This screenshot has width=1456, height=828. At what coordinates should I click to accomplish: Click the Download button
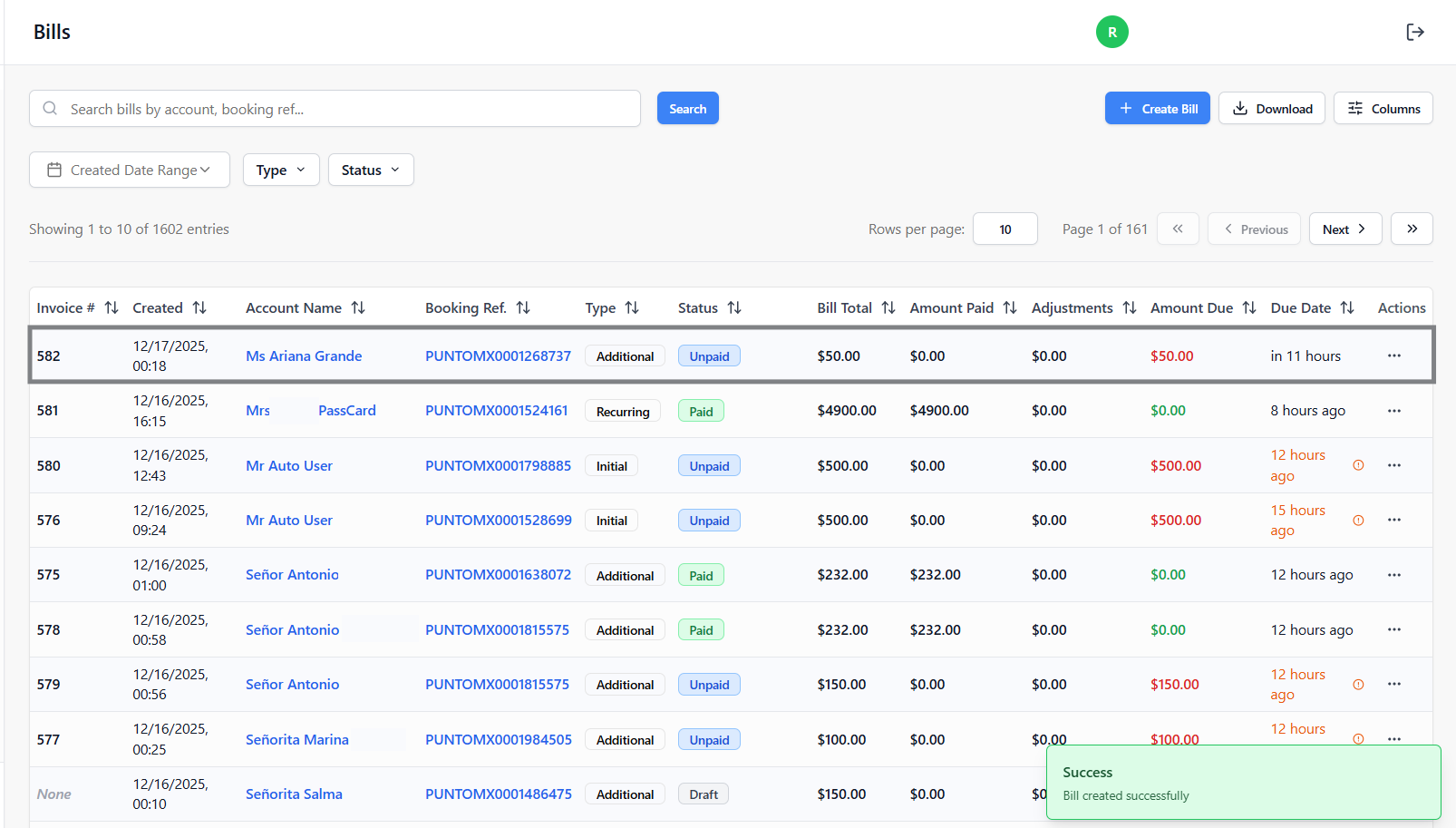point(1271,109)
